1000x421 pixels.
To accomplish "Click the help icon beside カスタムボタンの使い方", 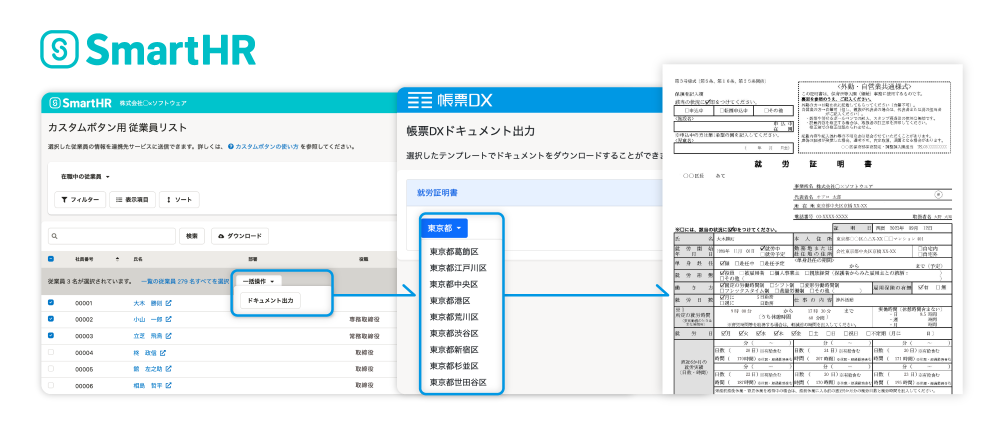I will [231, 146].
